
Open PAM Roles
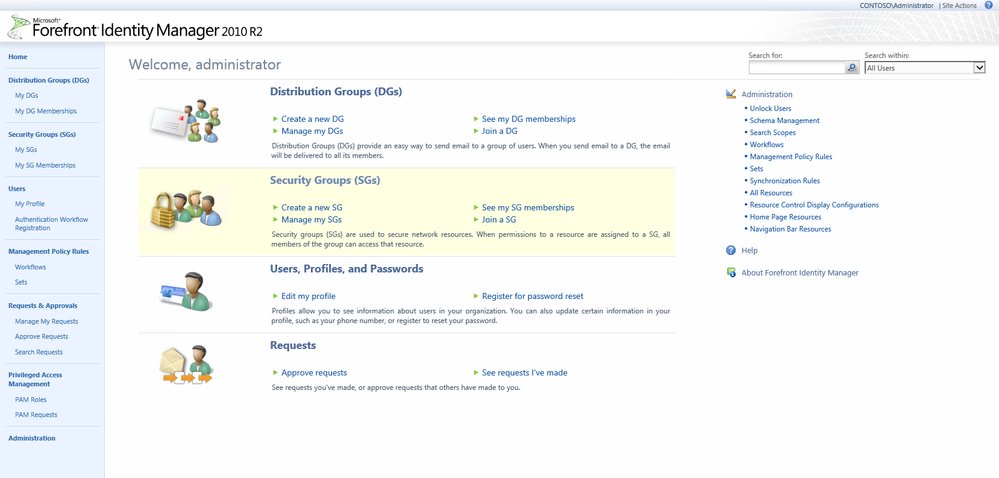(x=31, y=400)
